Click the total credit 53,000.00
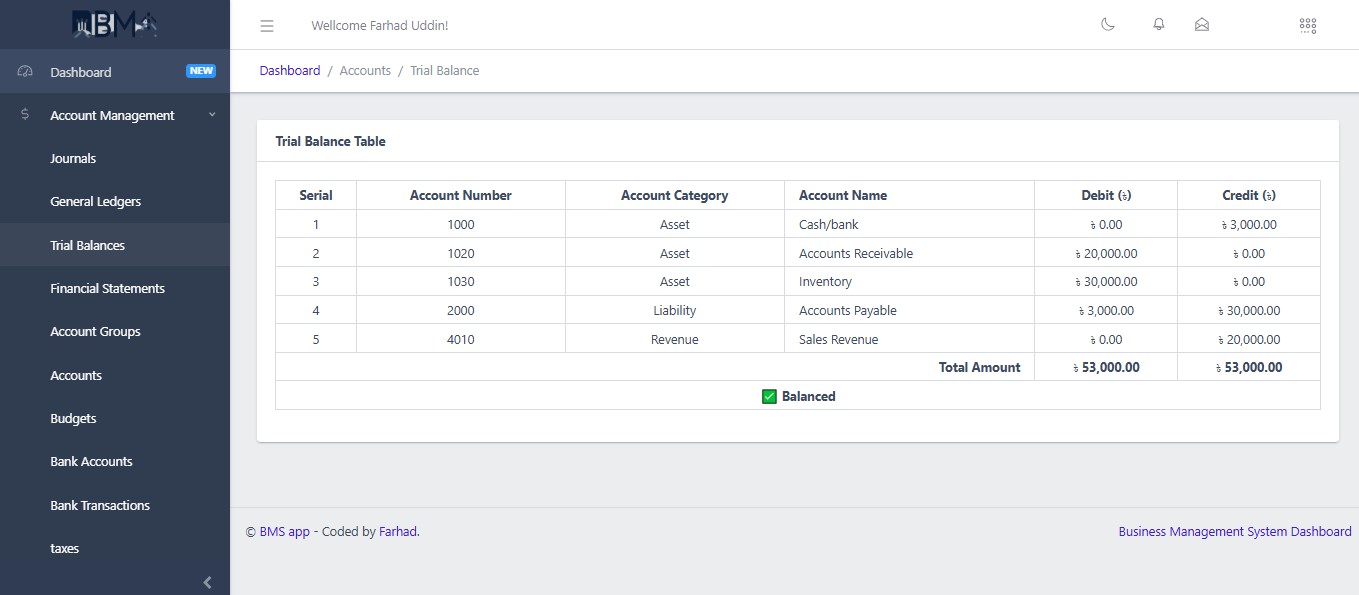 [1249, 368]
